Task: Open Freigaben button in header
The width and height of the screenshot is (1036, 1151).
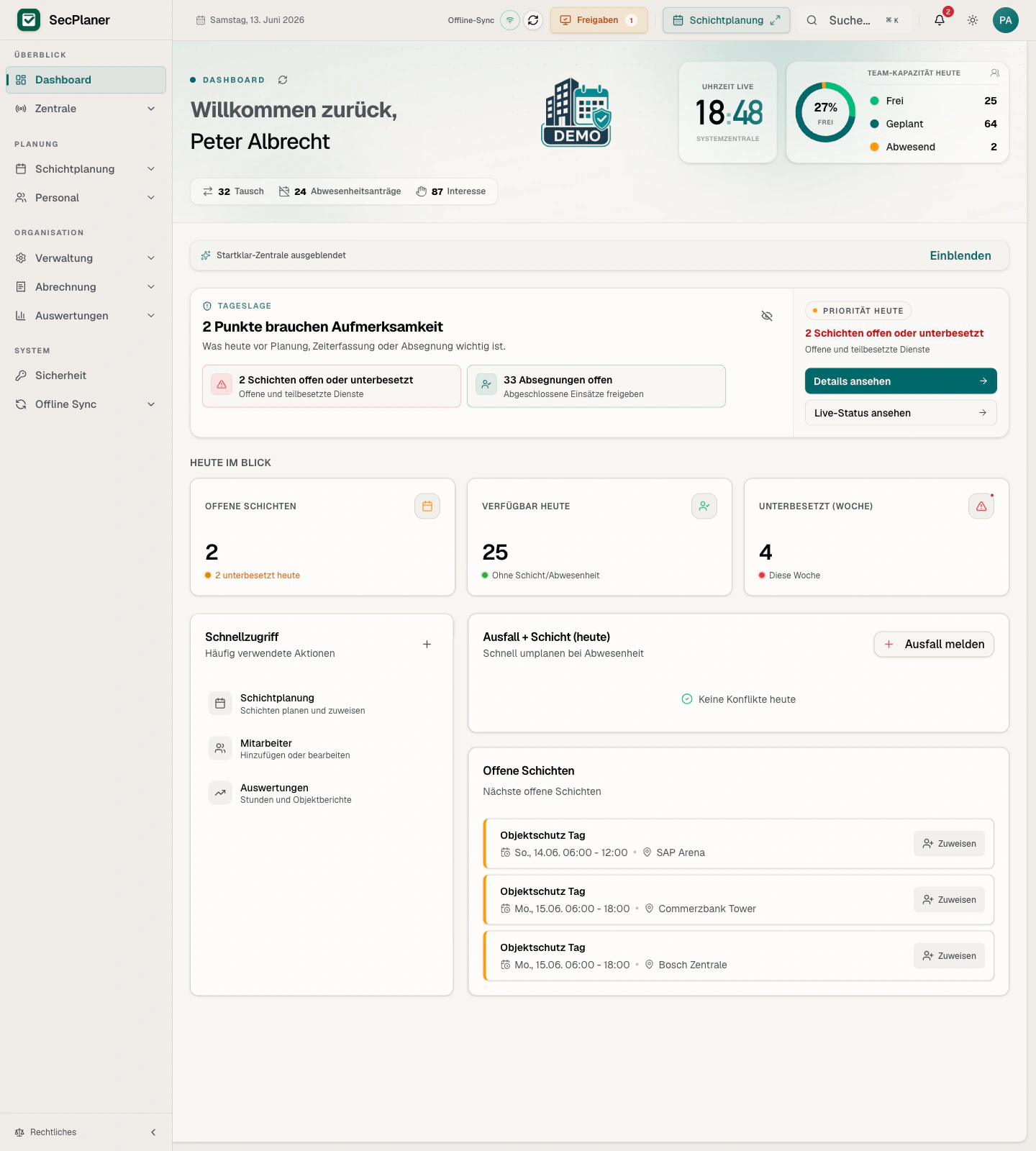Action: pyautogui.click(x=599, y=20)
